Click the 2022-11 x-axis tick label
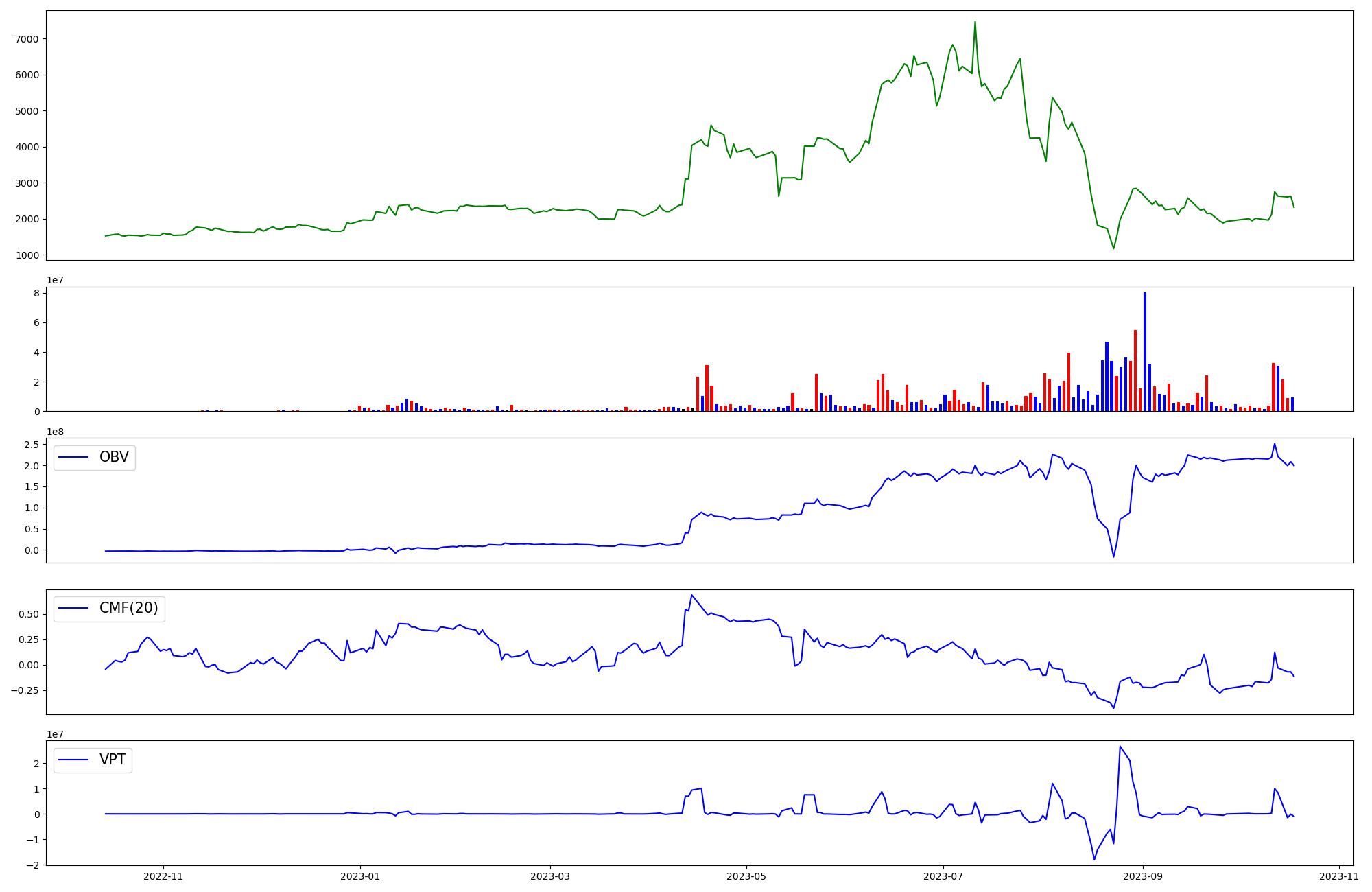The width and height of the screenshot is (1372, 892). [163, 876]
